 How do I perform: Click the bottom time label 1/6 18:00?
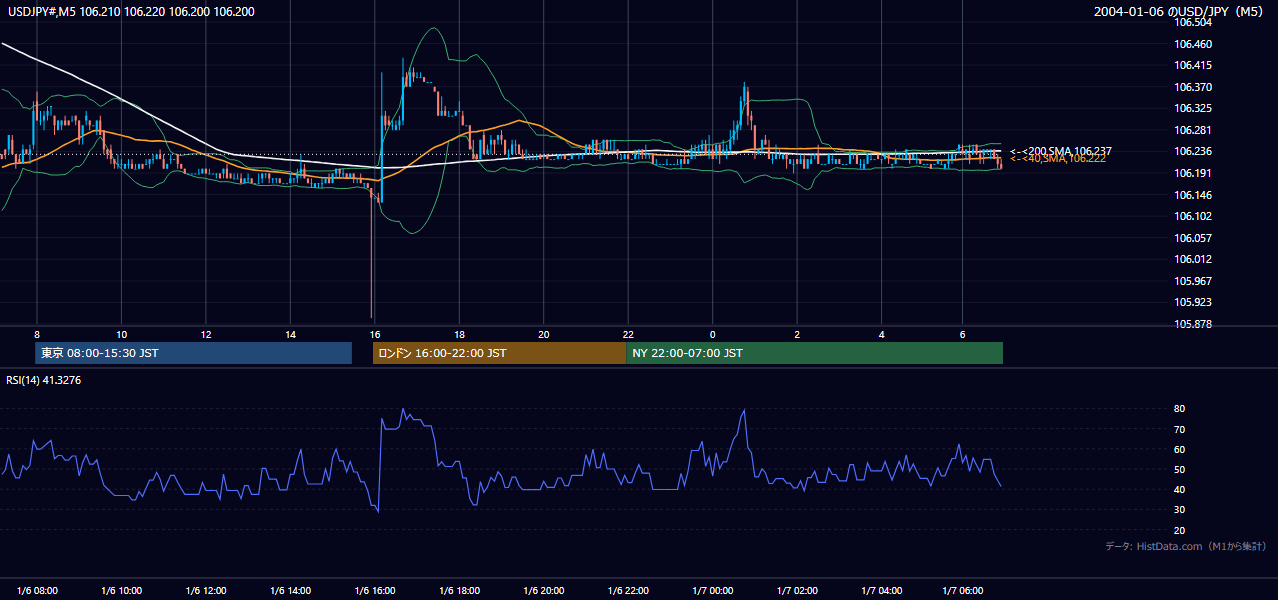click(459, 590)
